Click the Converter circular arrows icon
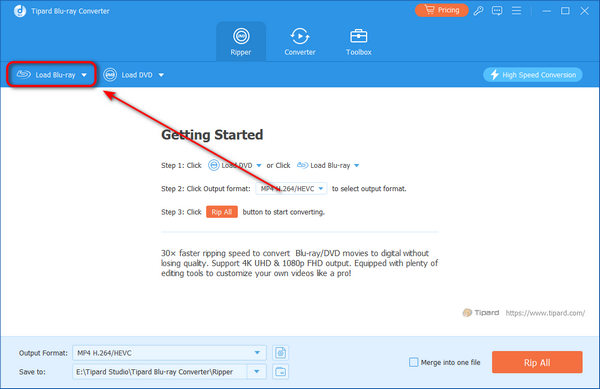Image resolution: width=600 pixels, height=389 pixels. [x=300, y=36]
